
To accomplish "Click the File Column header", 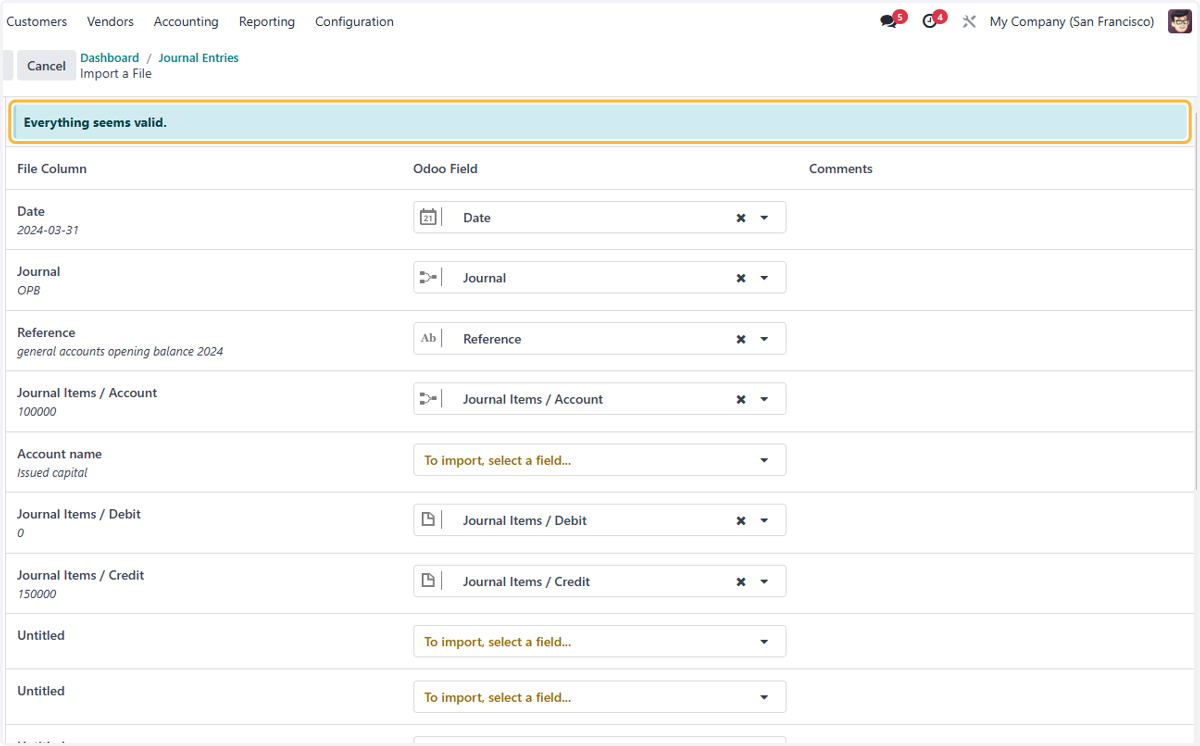I will click(52, 169).
